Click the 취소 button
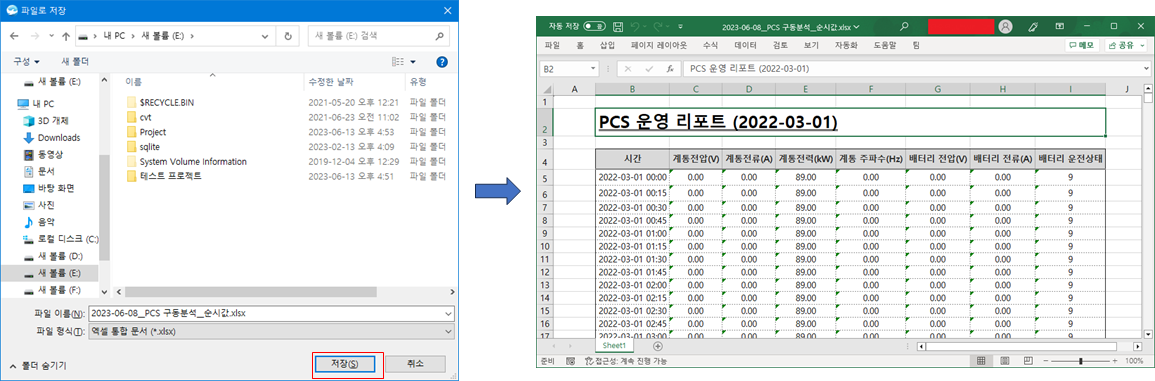The width and height of the screenshot is (1155, 381). pyautogui.click(x=415, y=364)
